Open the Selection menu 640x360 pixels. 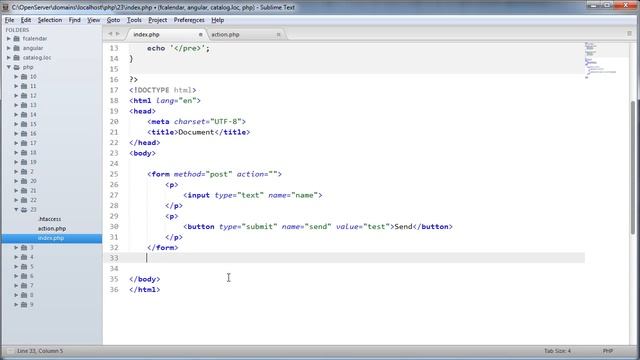tap(50, 20)
